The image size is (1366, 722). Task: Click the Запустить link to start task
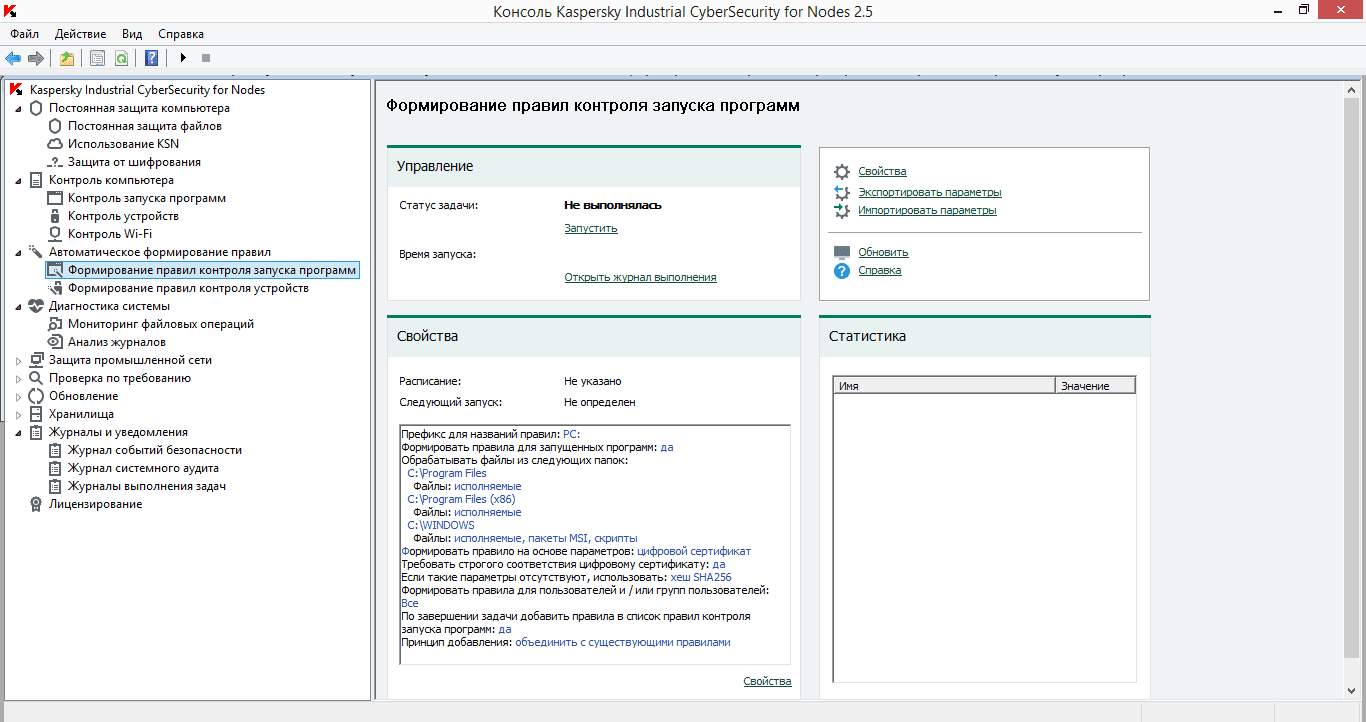click(x=590, y=228)
